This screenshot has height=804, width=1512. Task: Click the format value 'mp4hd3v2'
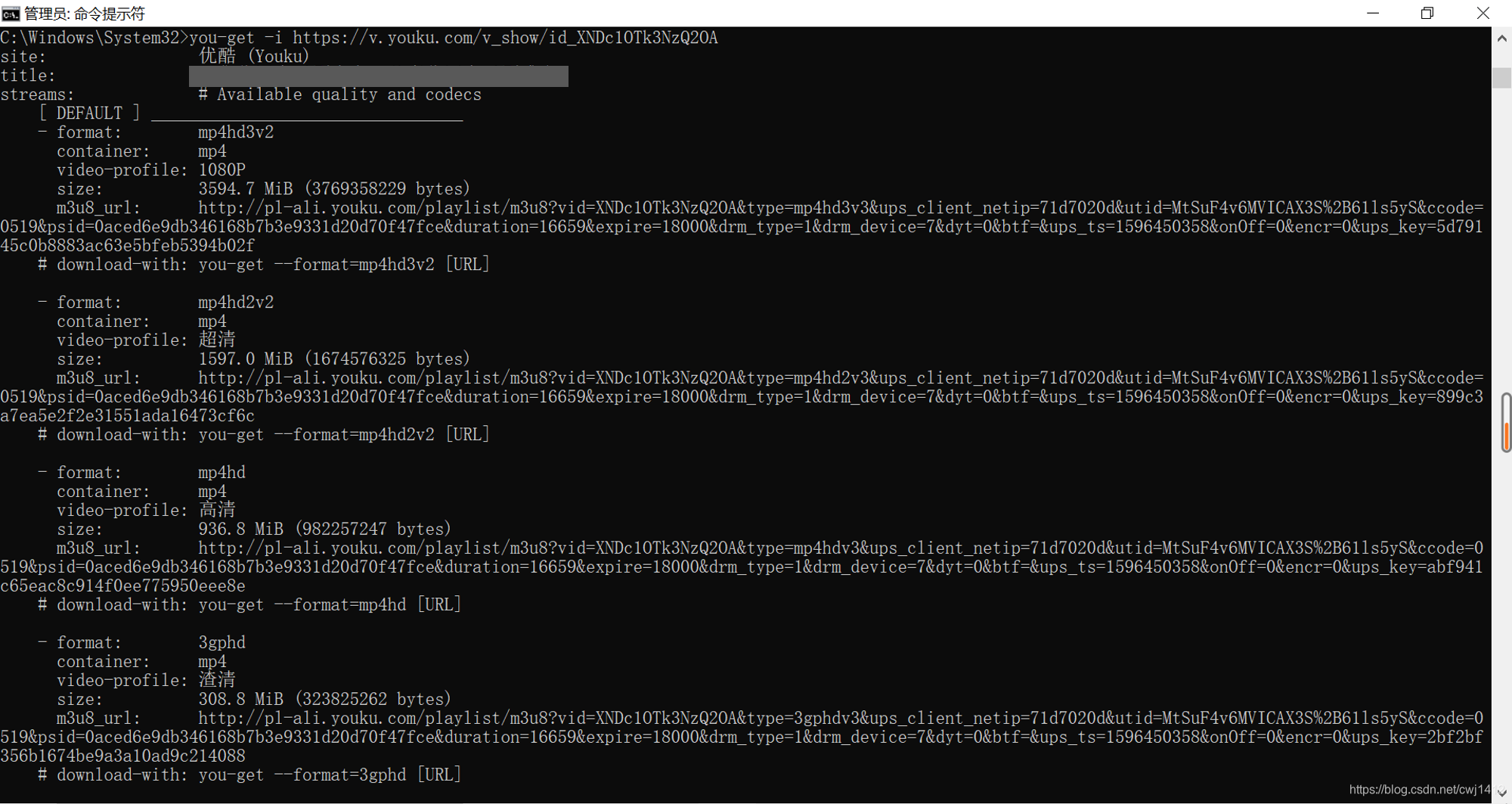(236, 132)
